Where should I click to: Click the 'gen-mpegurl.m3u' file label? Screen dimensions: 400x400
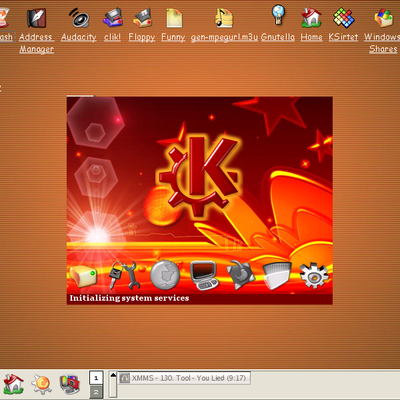[224, 37]
